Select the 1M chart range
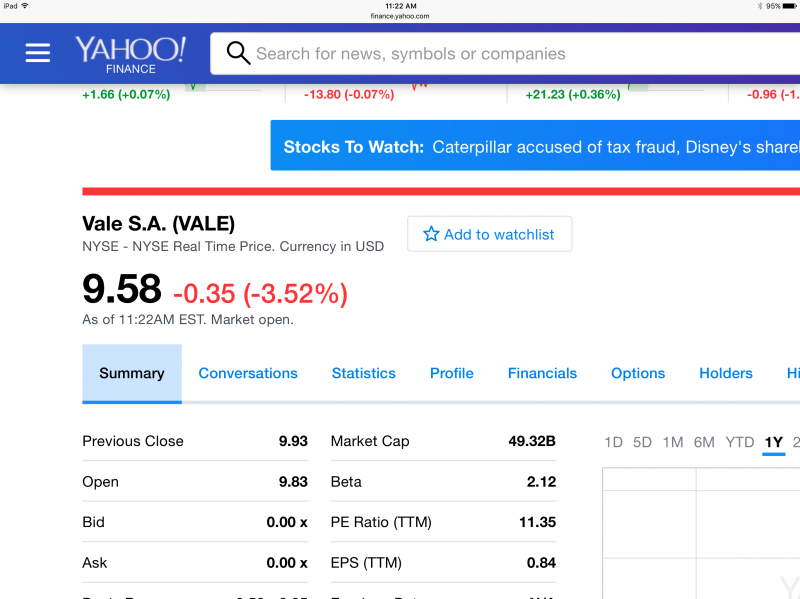 (672, 442)
